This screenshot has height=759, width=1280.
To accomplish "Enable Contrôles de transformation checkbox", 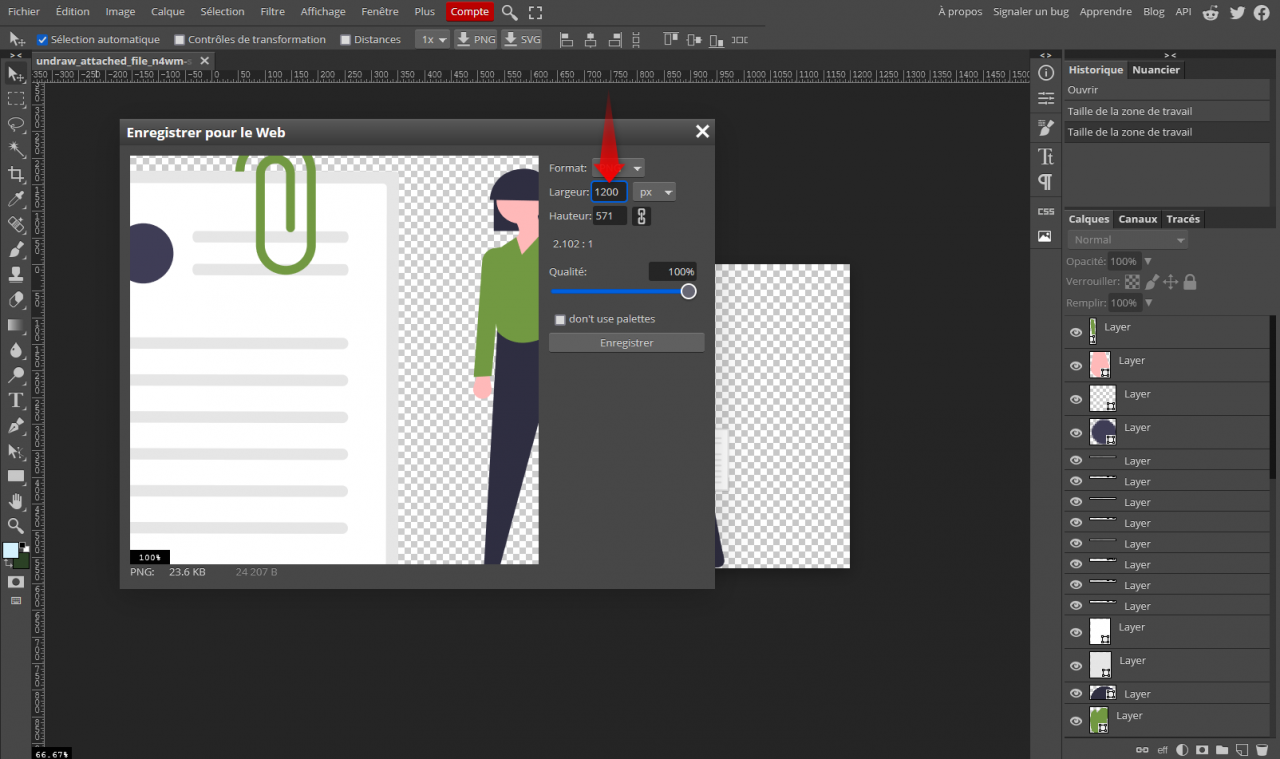I will (180, 40).
